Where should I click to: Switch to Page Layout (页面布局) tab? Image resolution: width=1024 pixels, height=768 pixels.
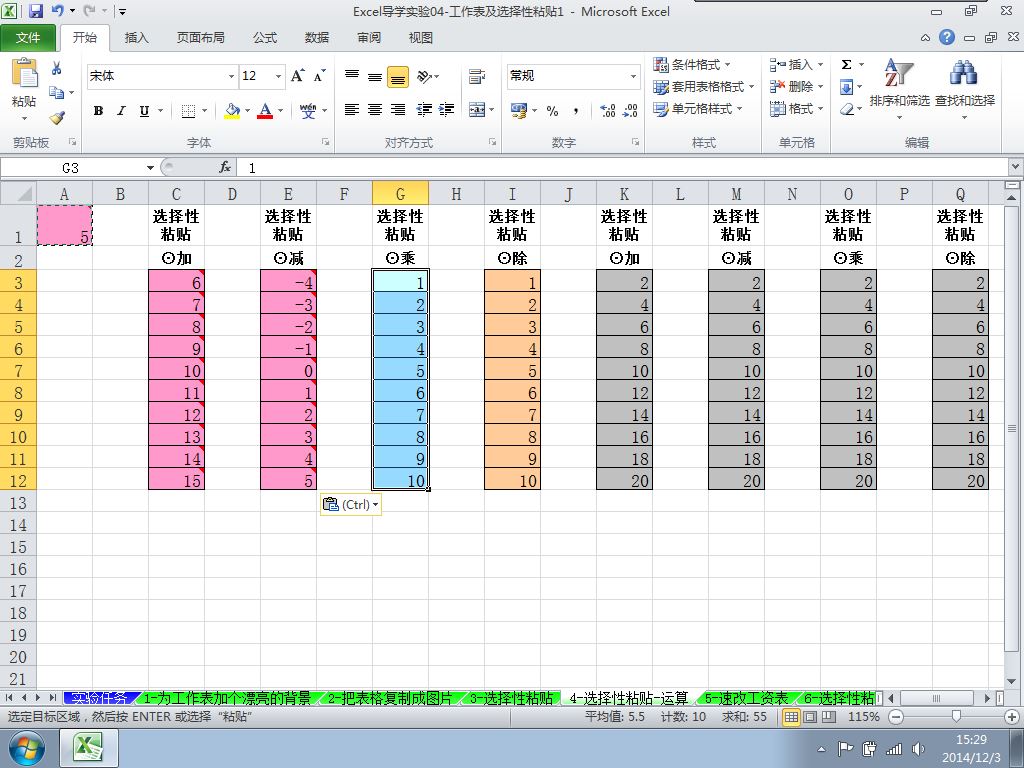(200, 38)
